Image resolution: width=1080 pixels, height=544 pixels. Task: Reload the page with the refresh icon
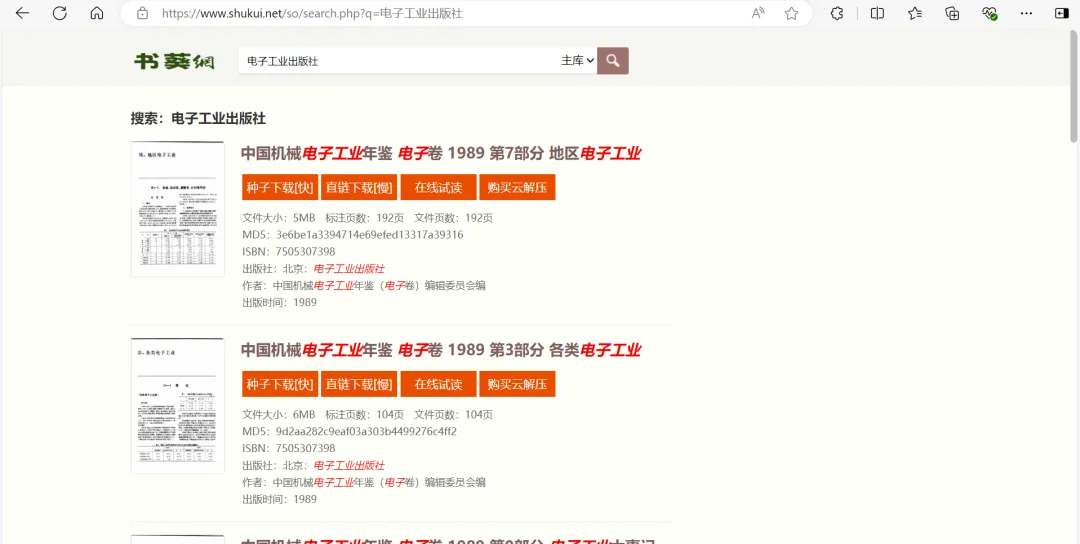click(60, 13)
